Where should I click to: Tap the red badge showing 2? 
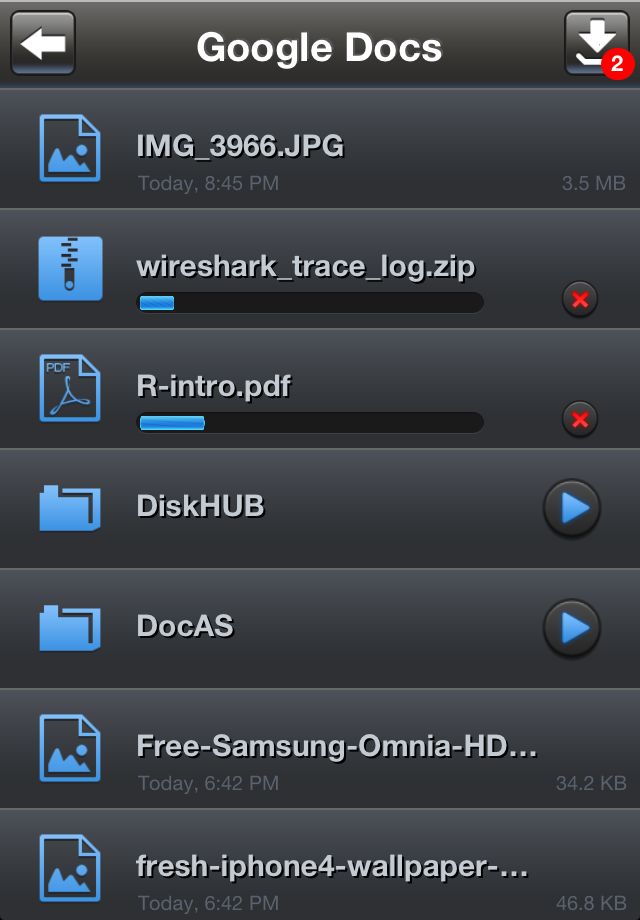(x=617, y=63)
